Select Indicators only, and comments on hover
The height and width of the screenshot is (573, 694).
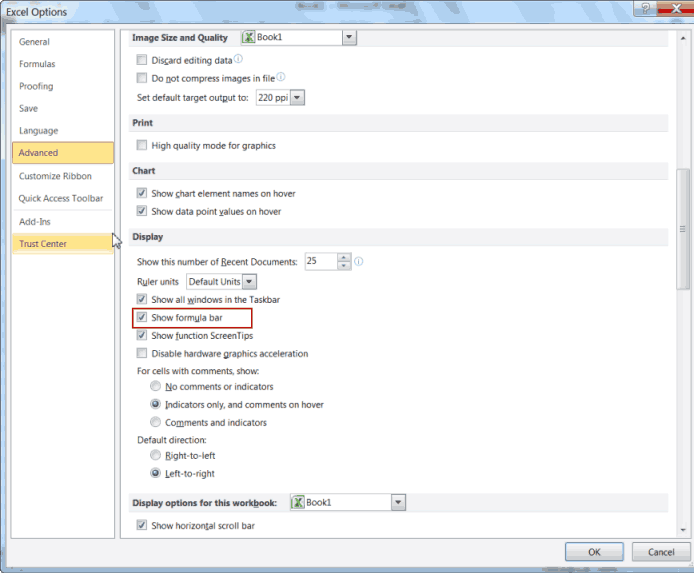[155, 404]
